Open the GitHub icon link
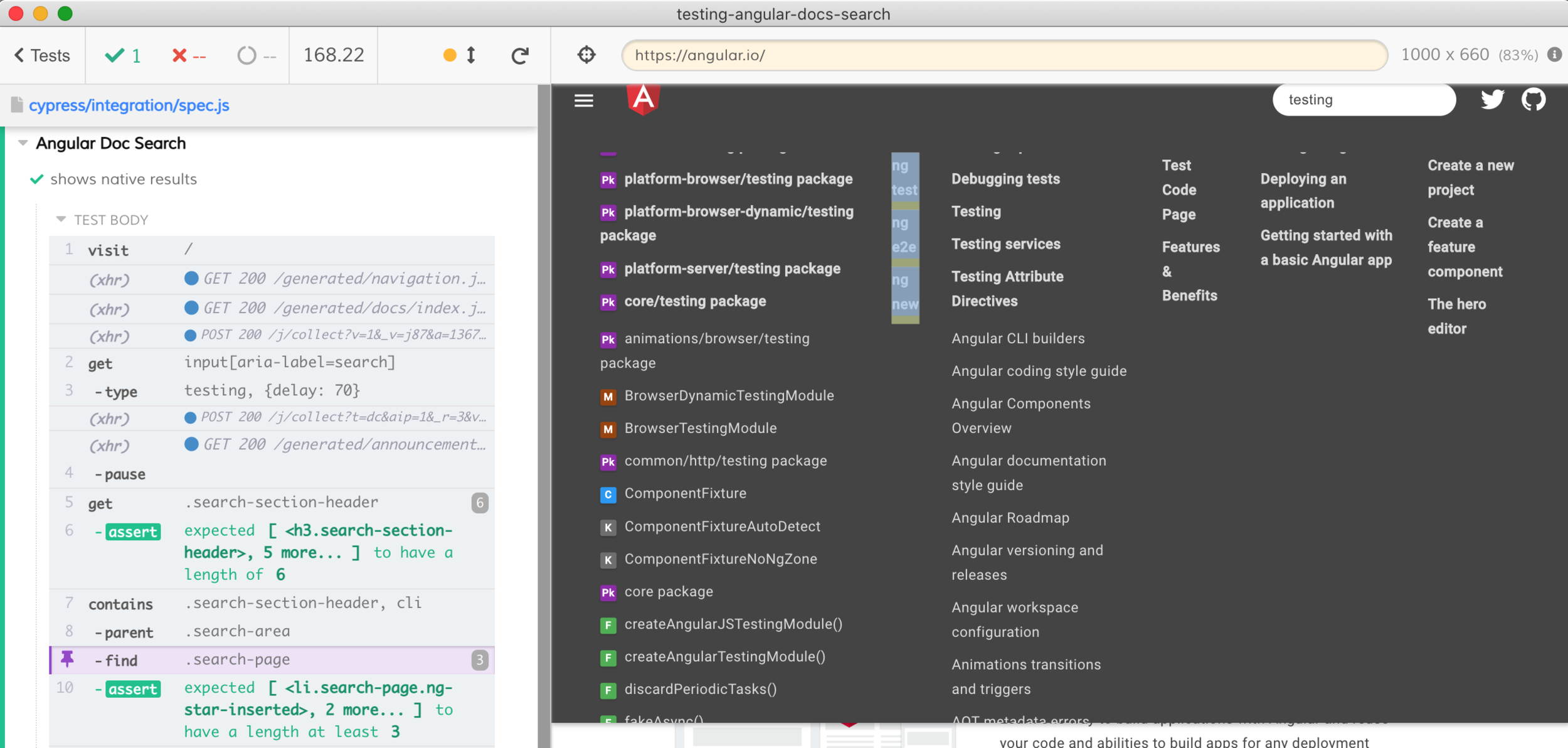The image size is (1568, 748). (x=1533, y=100)
